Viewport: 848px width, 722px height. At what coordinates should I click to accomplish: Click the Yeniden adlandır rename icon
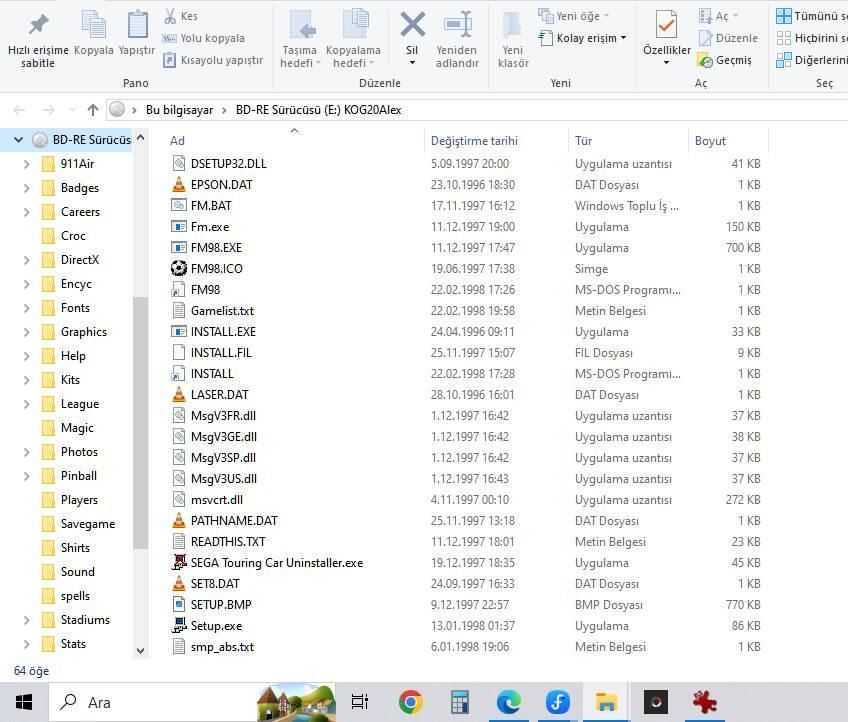point(458,24)
